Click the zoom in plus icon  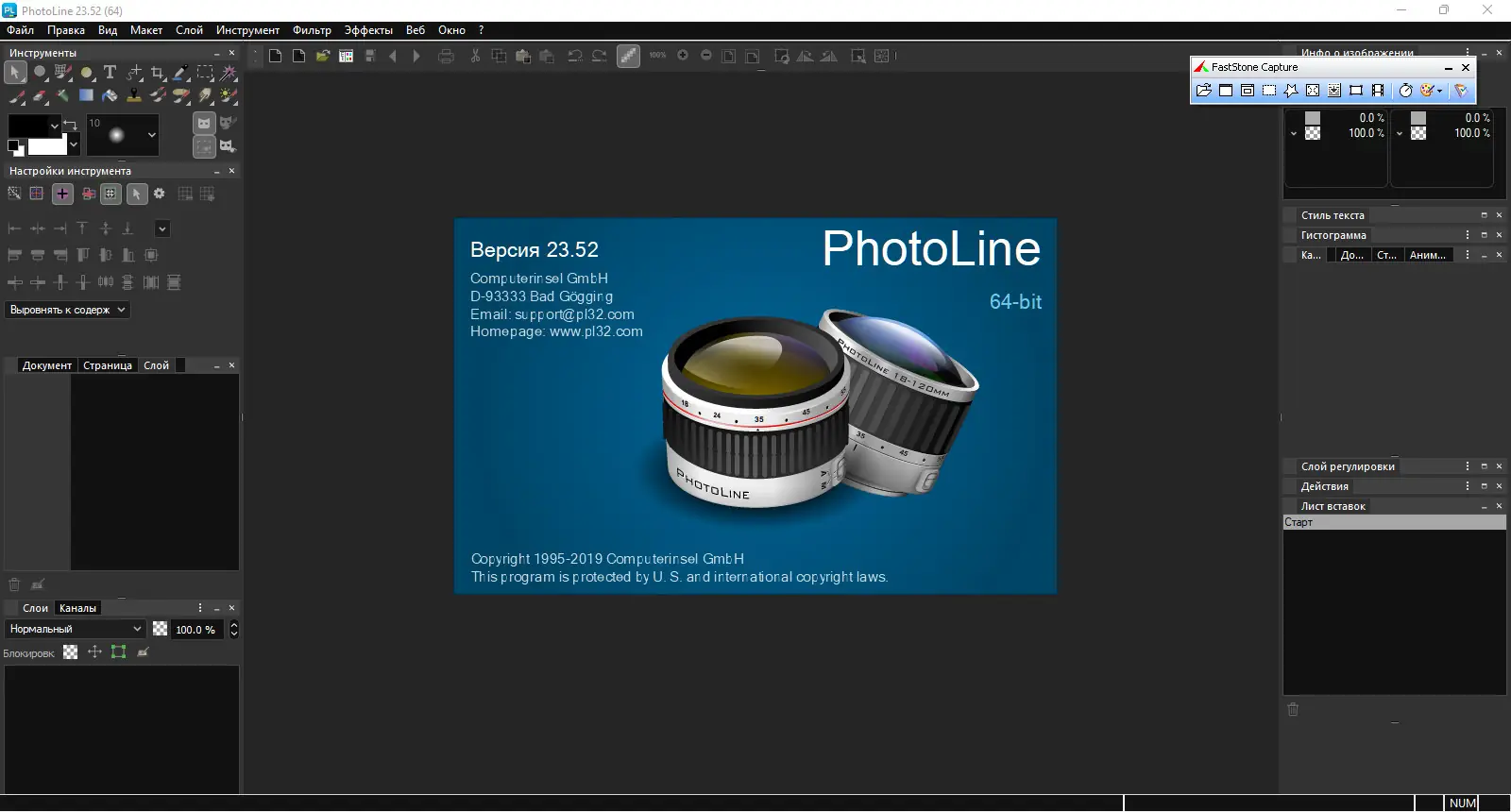683,56
